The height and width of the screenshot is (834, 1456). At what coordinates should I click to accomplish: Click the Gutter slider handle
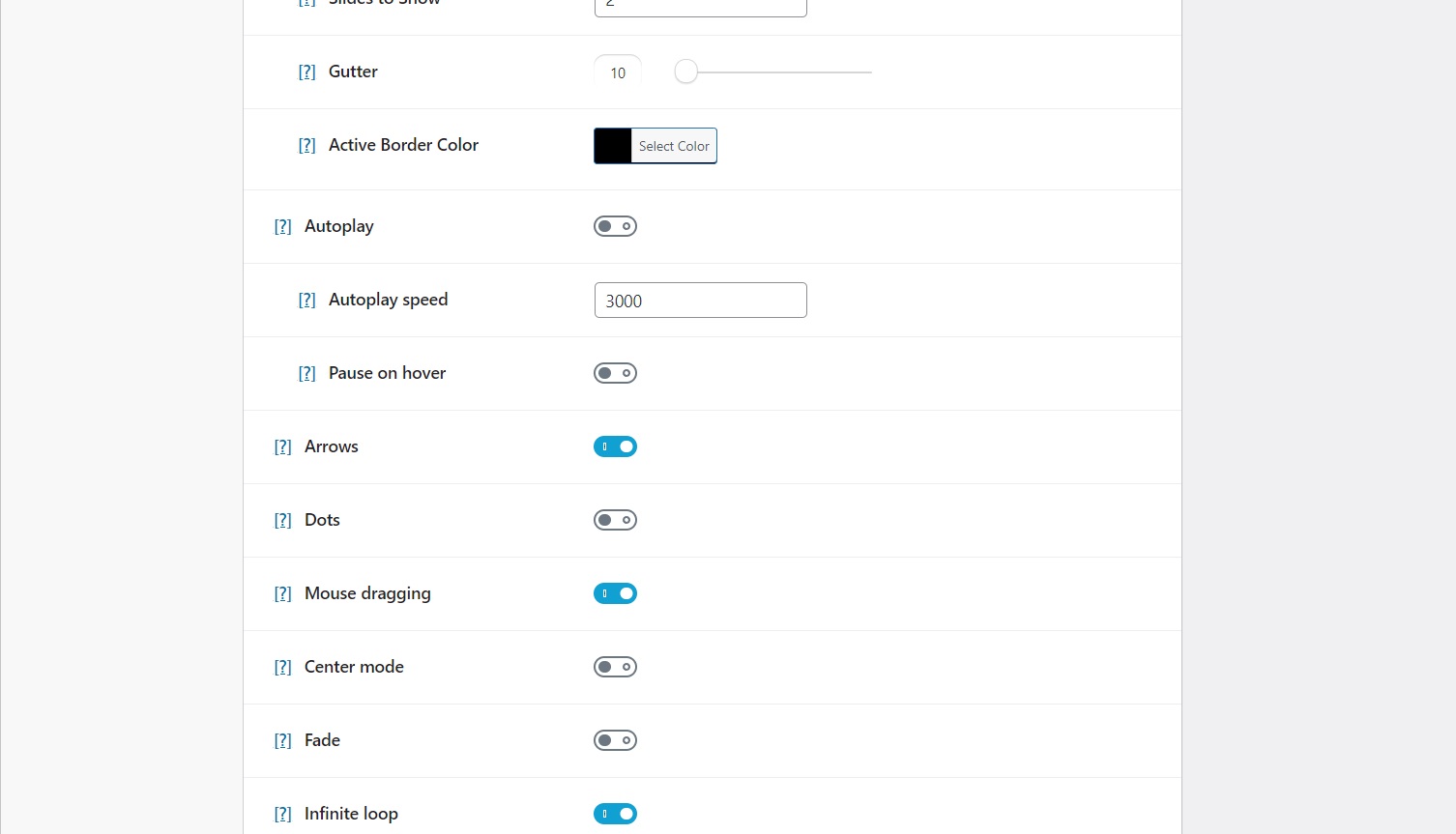tap(685, 72)
